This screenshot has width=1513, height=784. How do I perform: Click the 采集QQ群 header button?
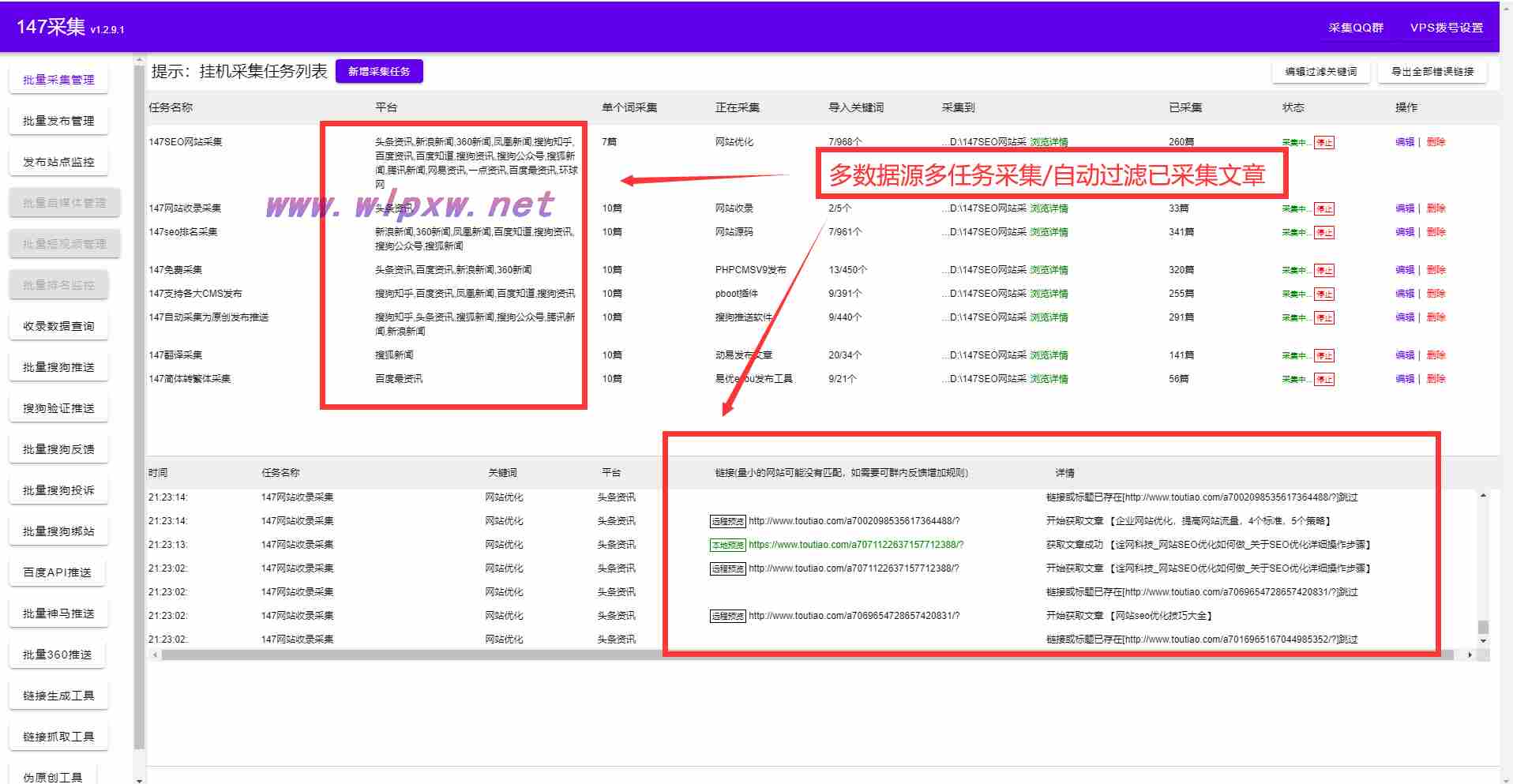point(1356,28)
